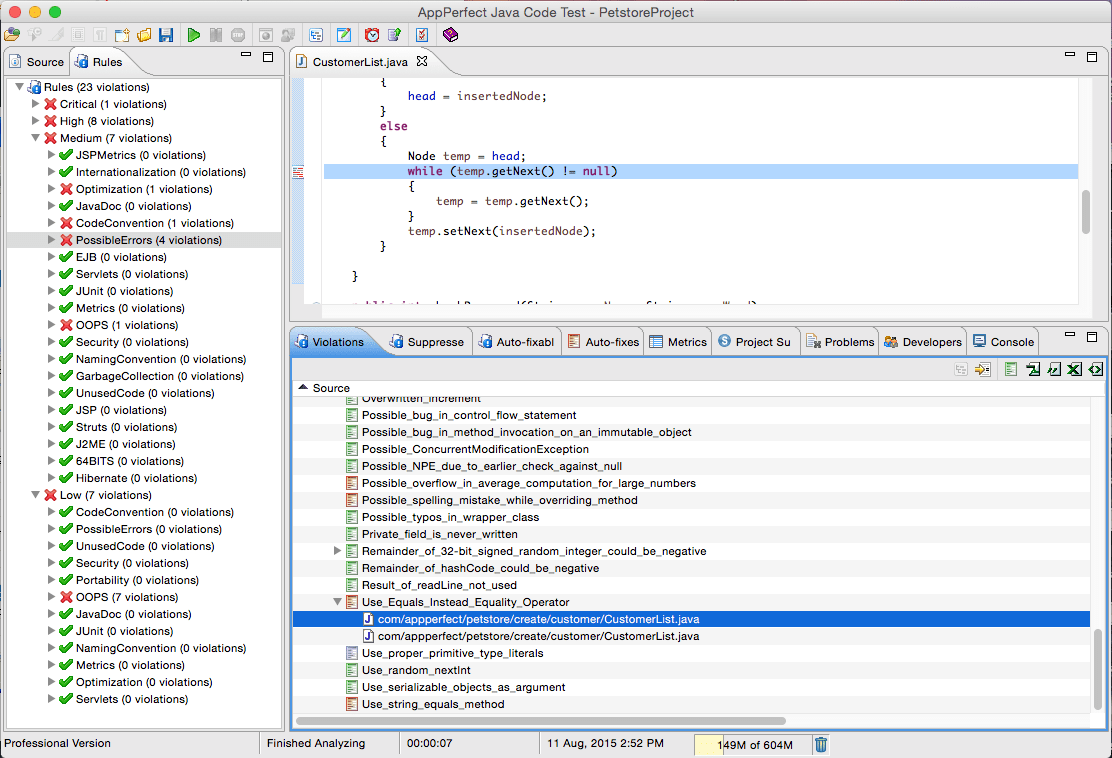
Task: Click the tree structure toolbar icon
Action: click(316, 35)
